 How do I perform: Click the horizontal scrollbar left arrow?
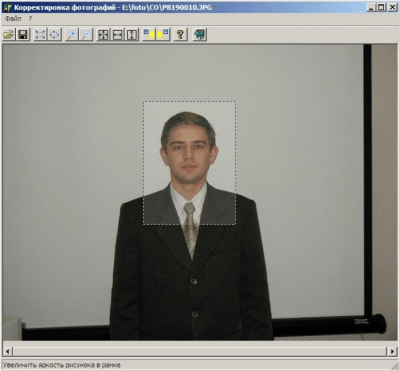point(8,351)
